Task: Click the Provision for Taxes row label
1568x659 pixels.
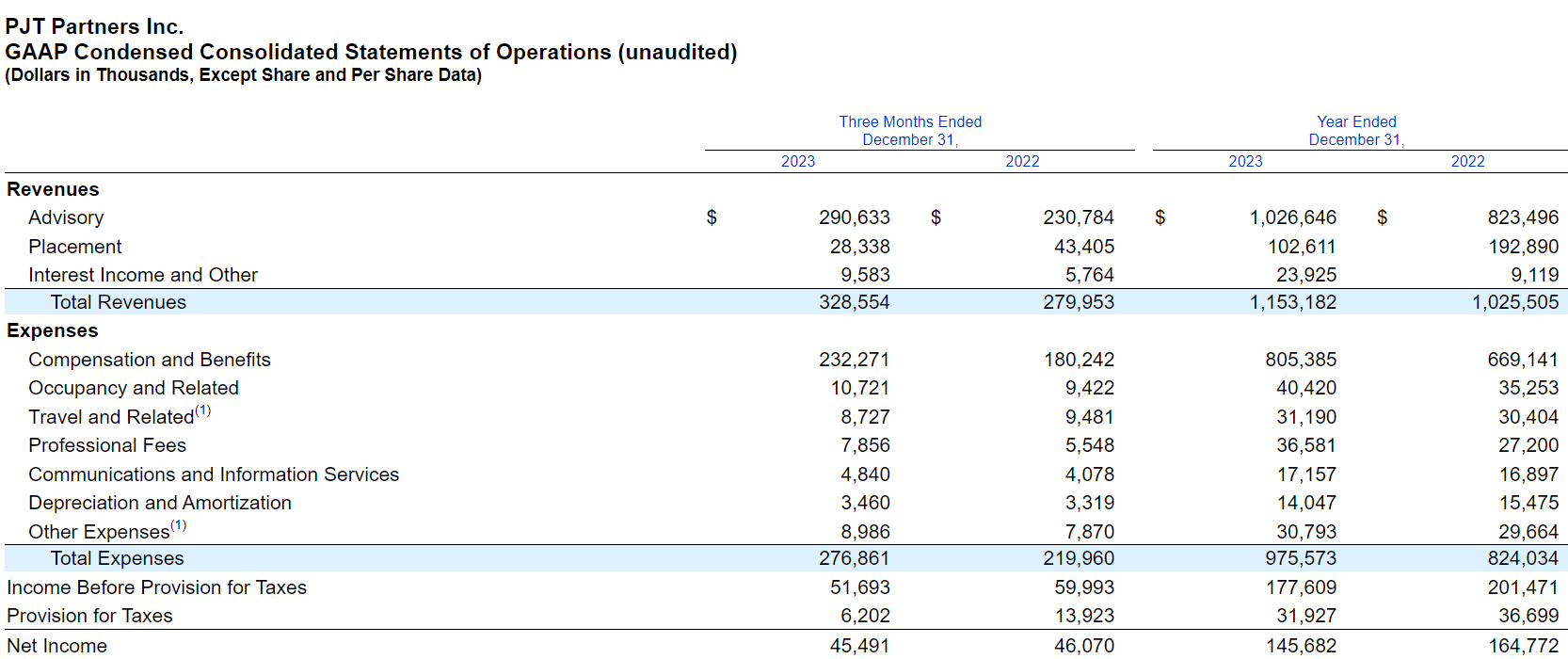Action: coord(90,616)
